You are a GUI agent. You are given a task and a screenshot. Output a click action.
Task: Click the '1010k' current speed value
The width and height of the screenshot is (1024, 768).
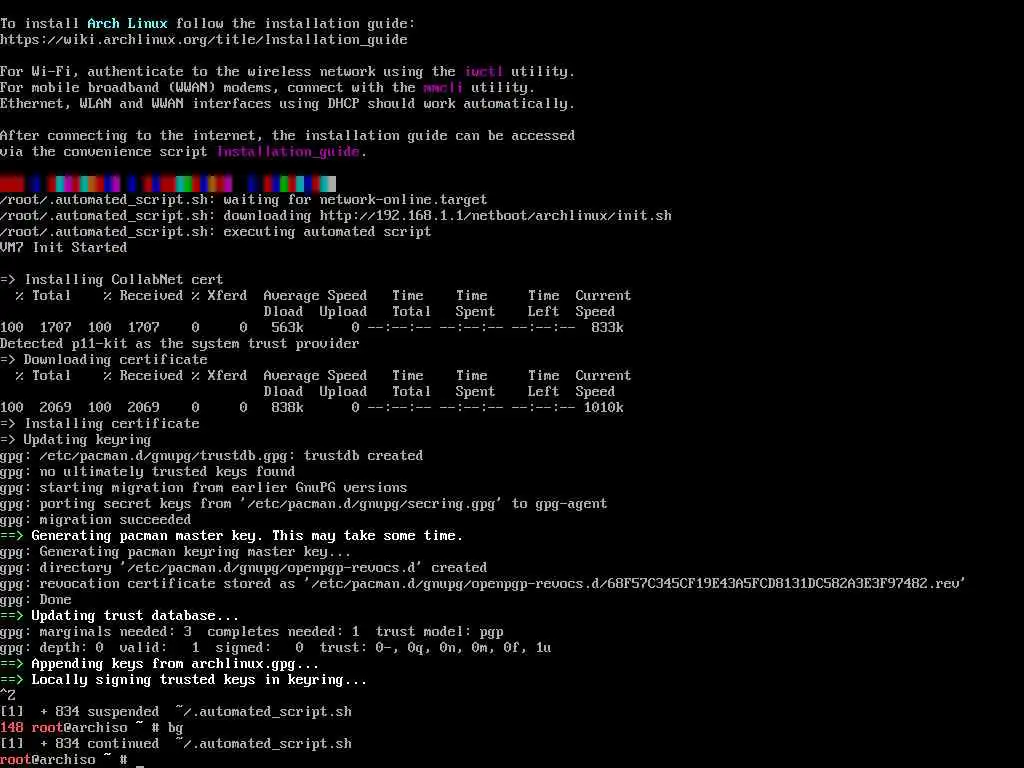tap(603, 408)
